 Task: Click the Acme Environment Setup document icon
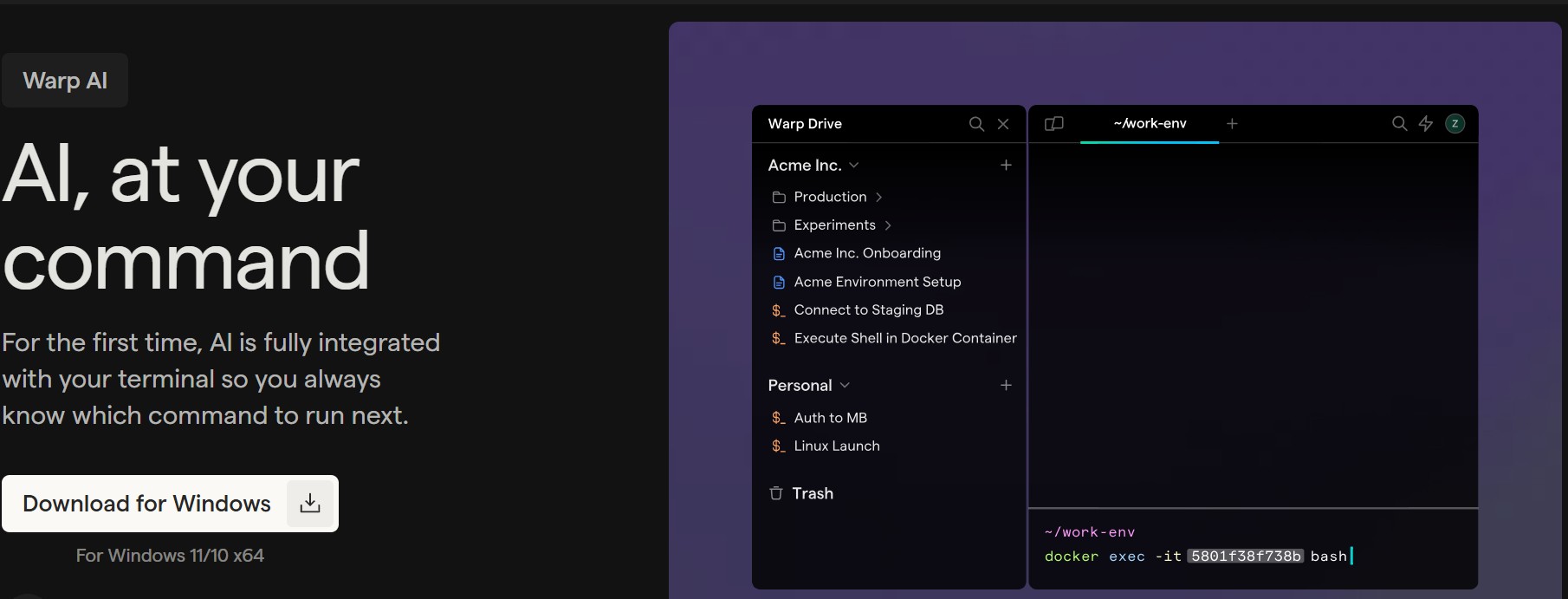tap(779, 283)
